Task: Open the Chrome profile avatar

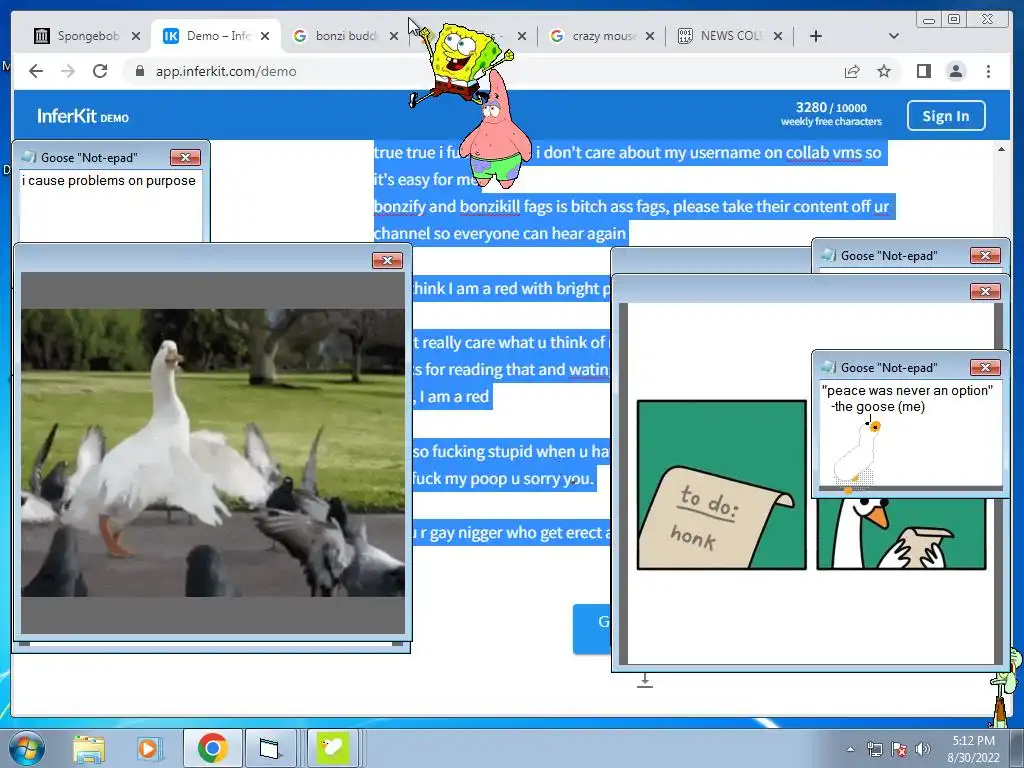Action: click(955, 71)
